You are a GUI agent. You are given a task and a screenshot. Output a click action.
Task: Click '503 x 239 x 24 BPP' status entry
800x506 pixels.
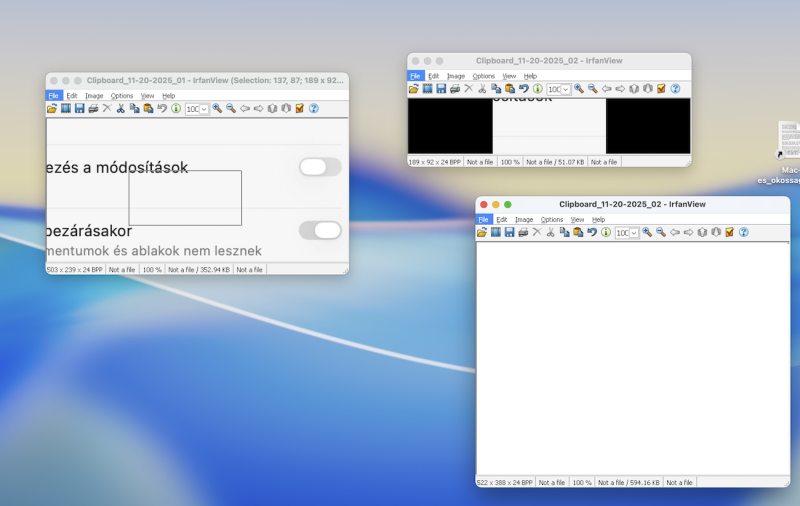pos(75,269)
